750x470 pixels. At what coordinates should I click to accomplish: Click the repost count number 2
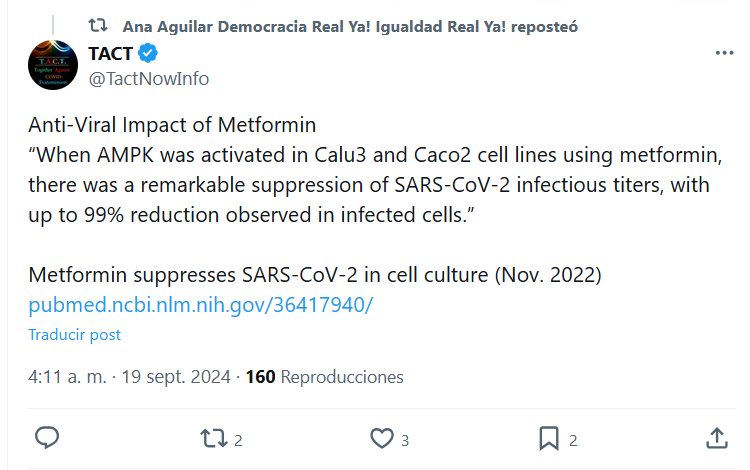point(239,439)
